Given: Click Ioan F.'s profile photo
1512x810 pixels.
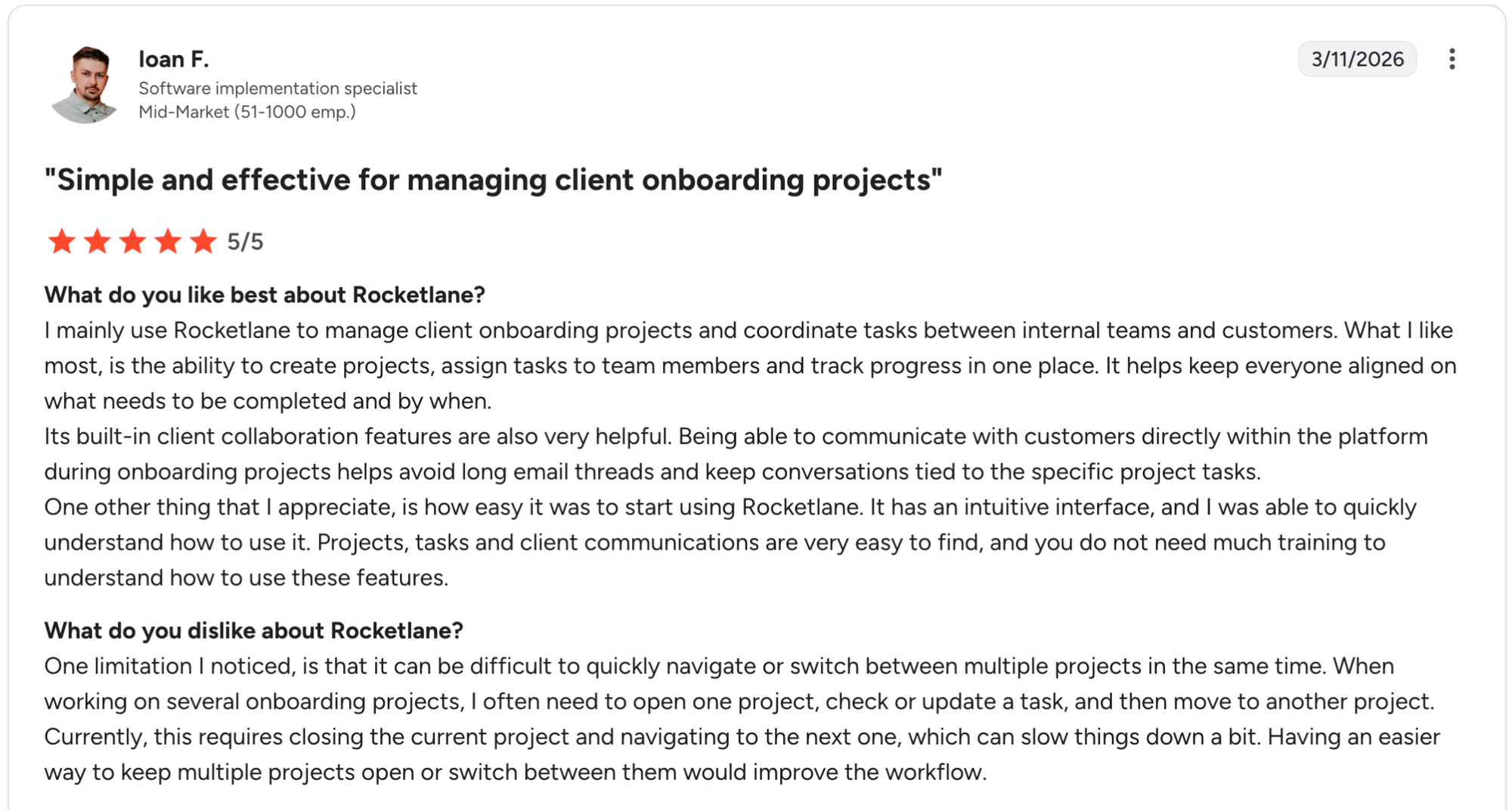Looking at the screenshot, I should point(85,85).
